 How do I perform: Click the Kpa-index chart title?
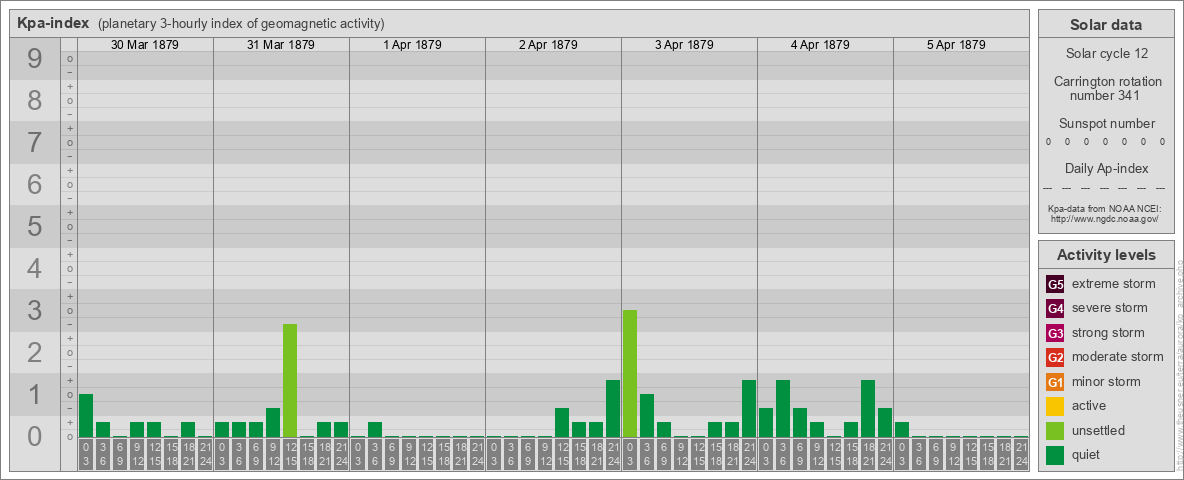pyautogui.click(x=53, y=23)
